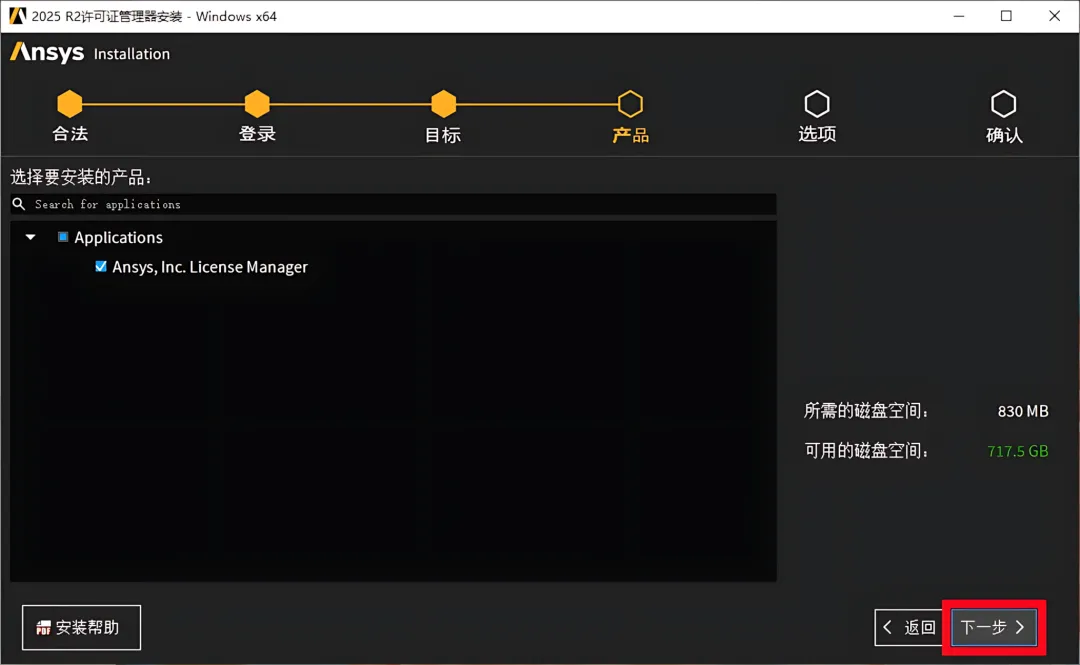Click the Applications tree label

click(118, 237)
